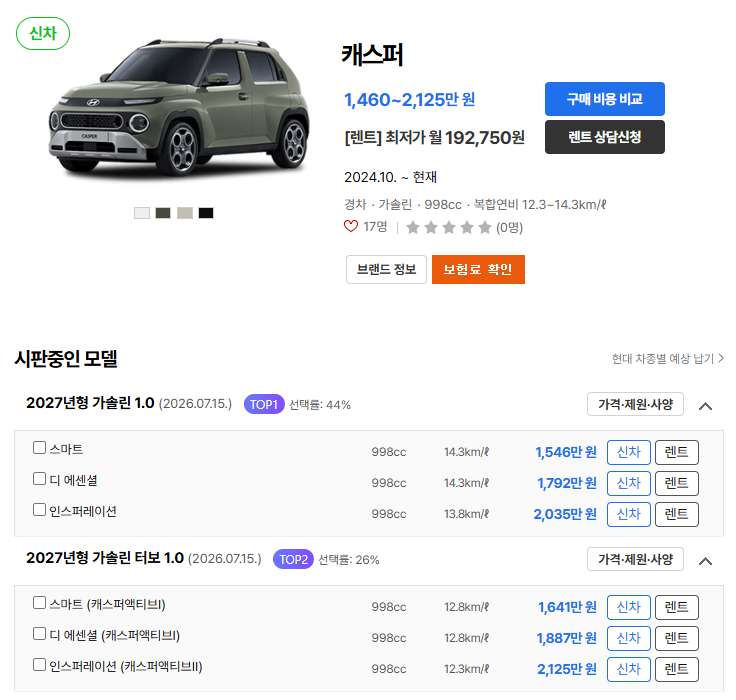
Task: Click the heart like icon
Action: coord(351,226)
